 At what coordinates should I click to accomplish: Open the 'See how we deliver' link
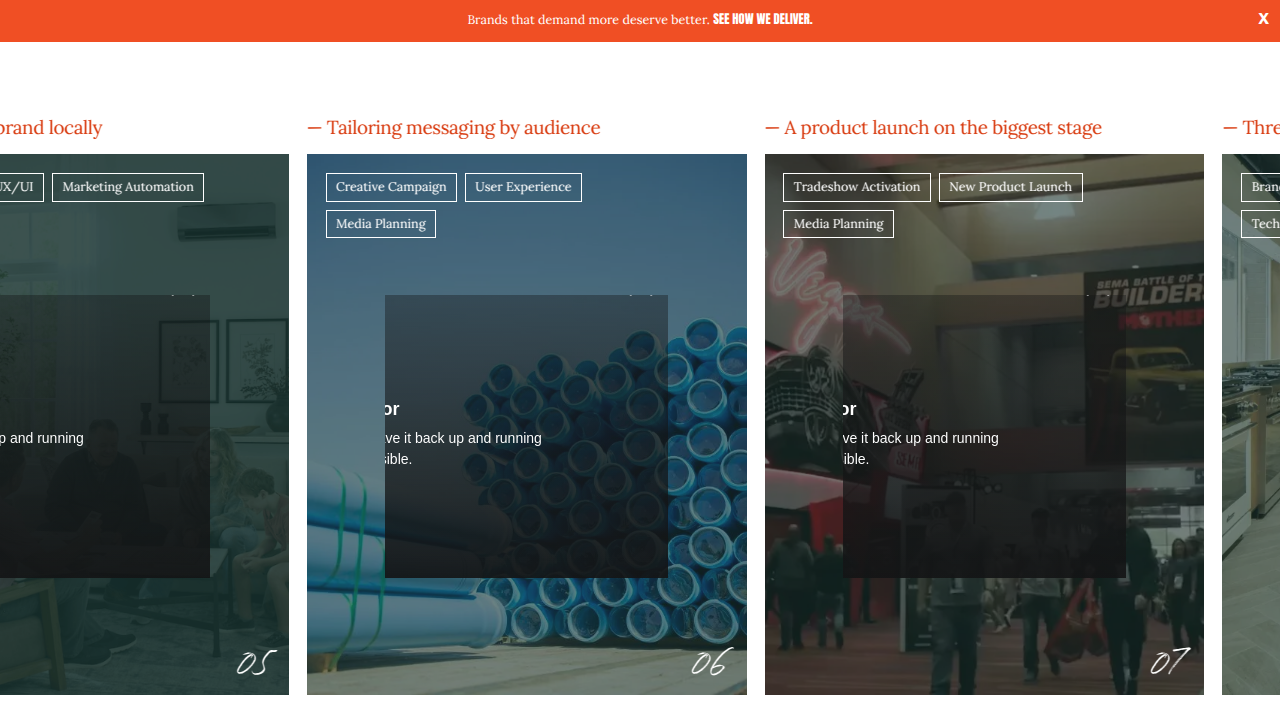[762, 19]
